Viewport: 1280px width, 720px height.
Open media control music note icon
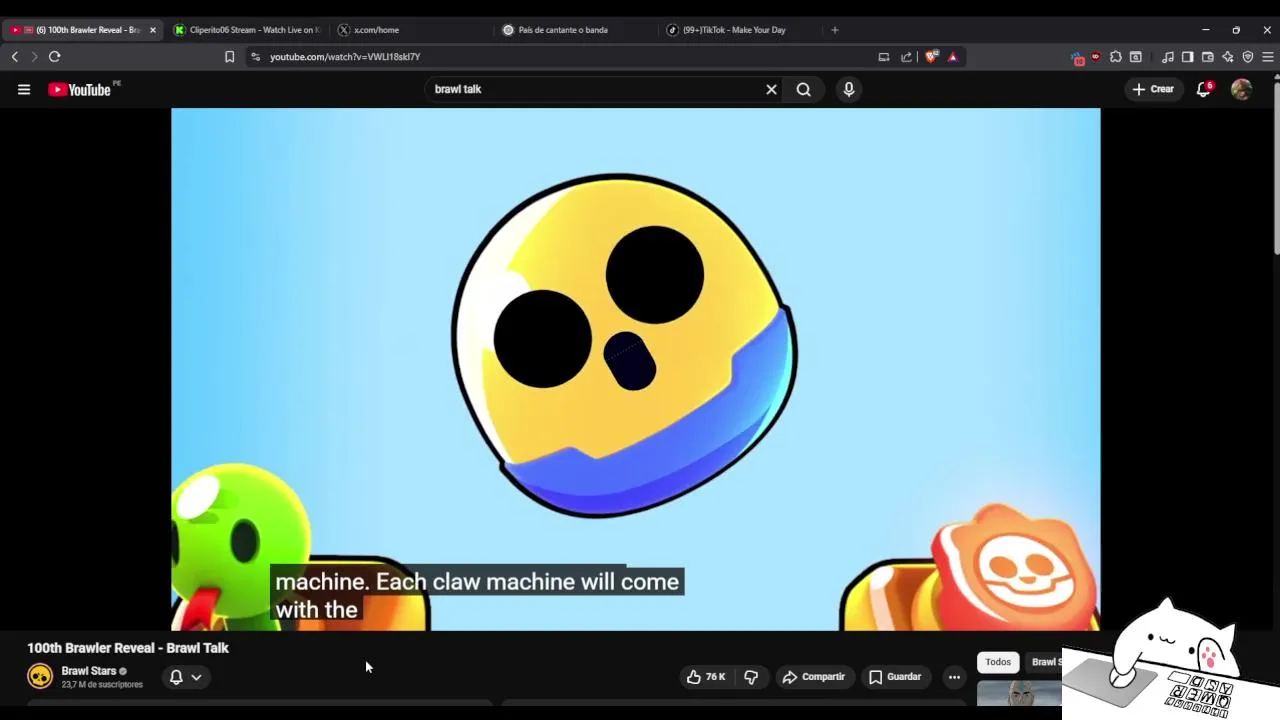click(x=1167, y=57)
